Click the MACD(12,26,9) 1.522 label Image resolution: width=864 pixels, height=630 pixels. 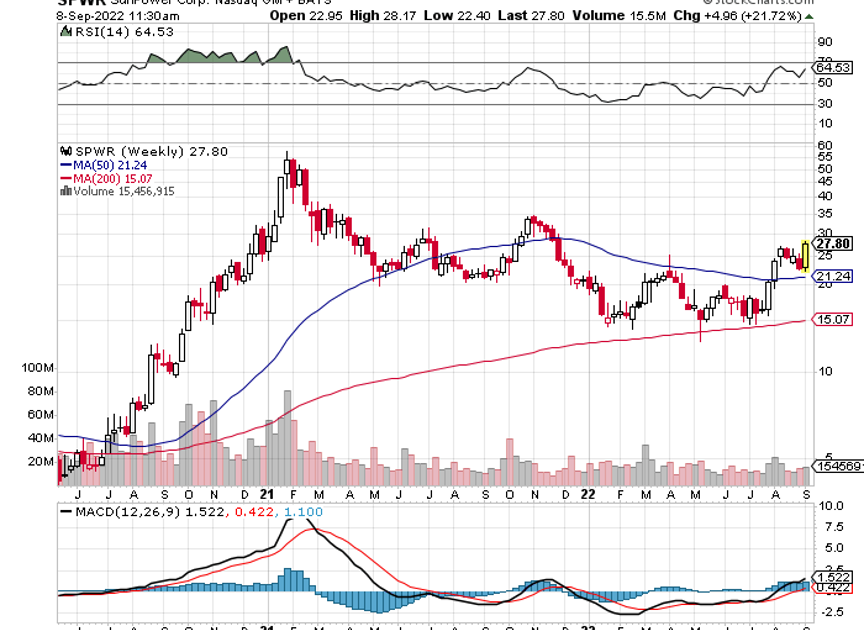point(149,512)
